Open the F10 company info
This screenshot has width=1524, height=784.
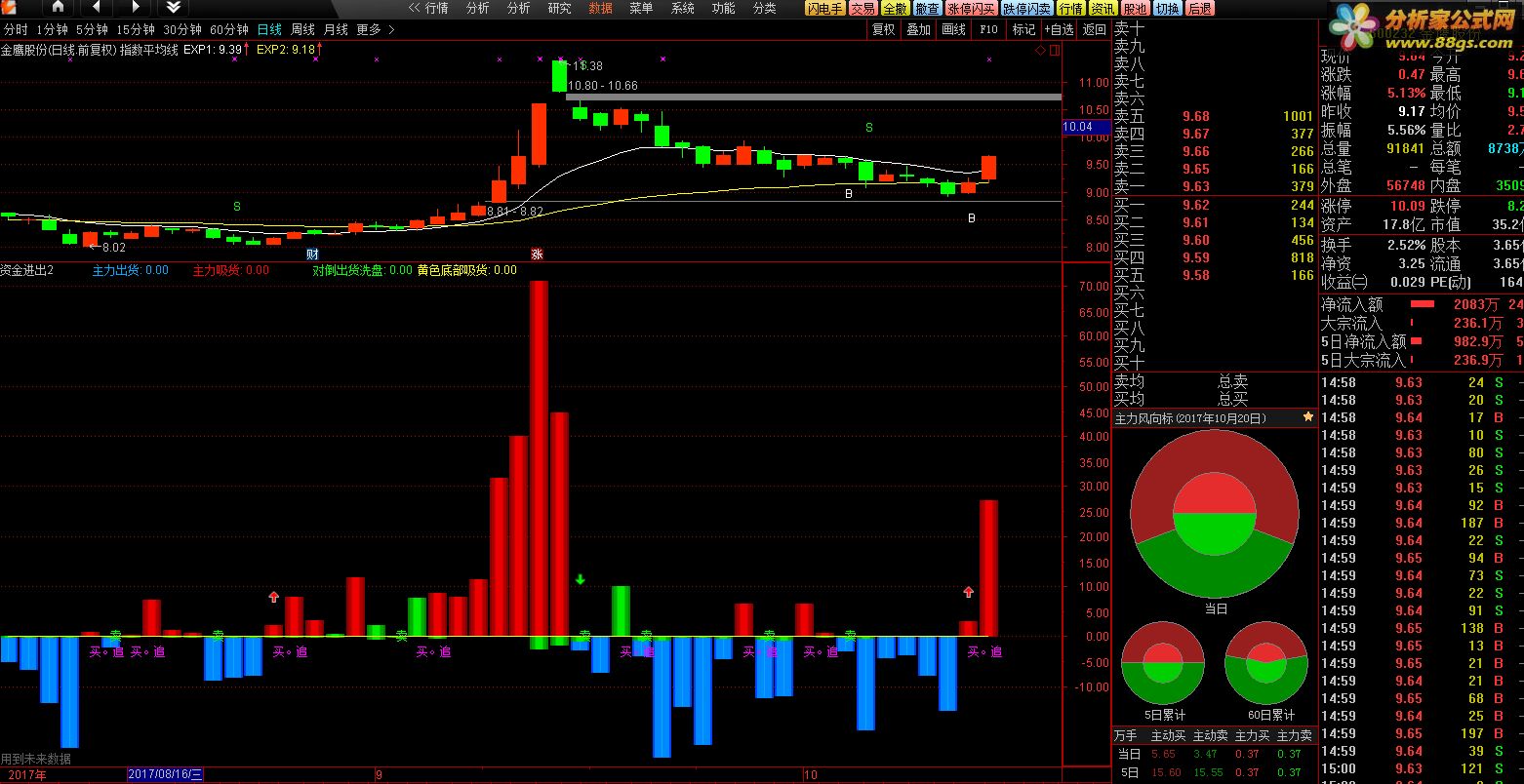(988, 30)
